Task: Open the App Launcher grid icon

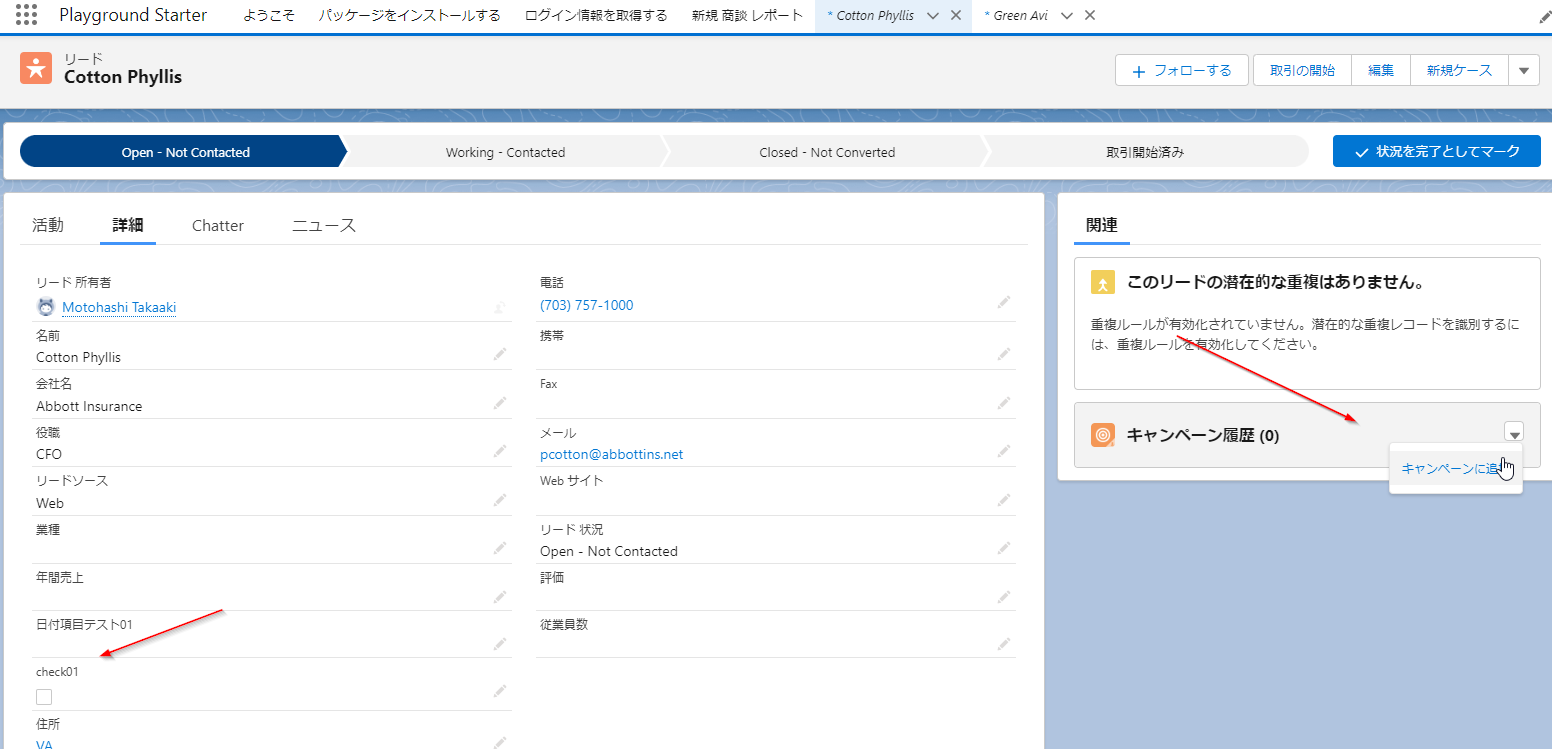Action: pos(27,15)
